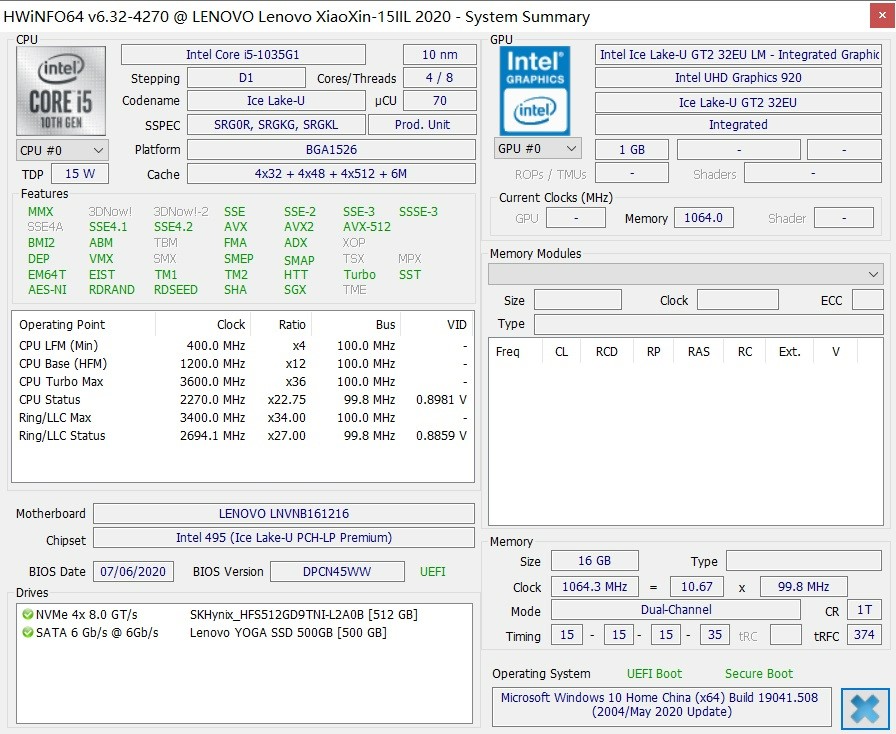The image size is (896, 734).
Task: Close the summary with the blue X button
Action: (865, 708)
